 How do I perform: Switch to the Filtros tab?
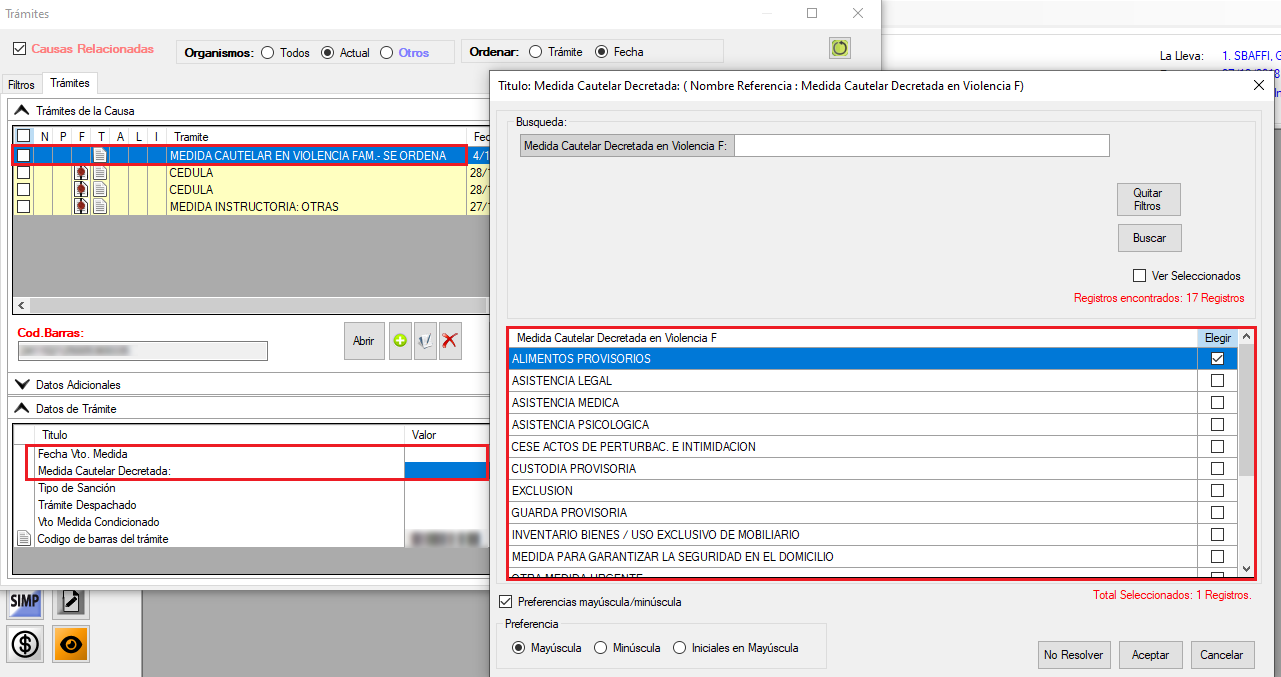21,85
